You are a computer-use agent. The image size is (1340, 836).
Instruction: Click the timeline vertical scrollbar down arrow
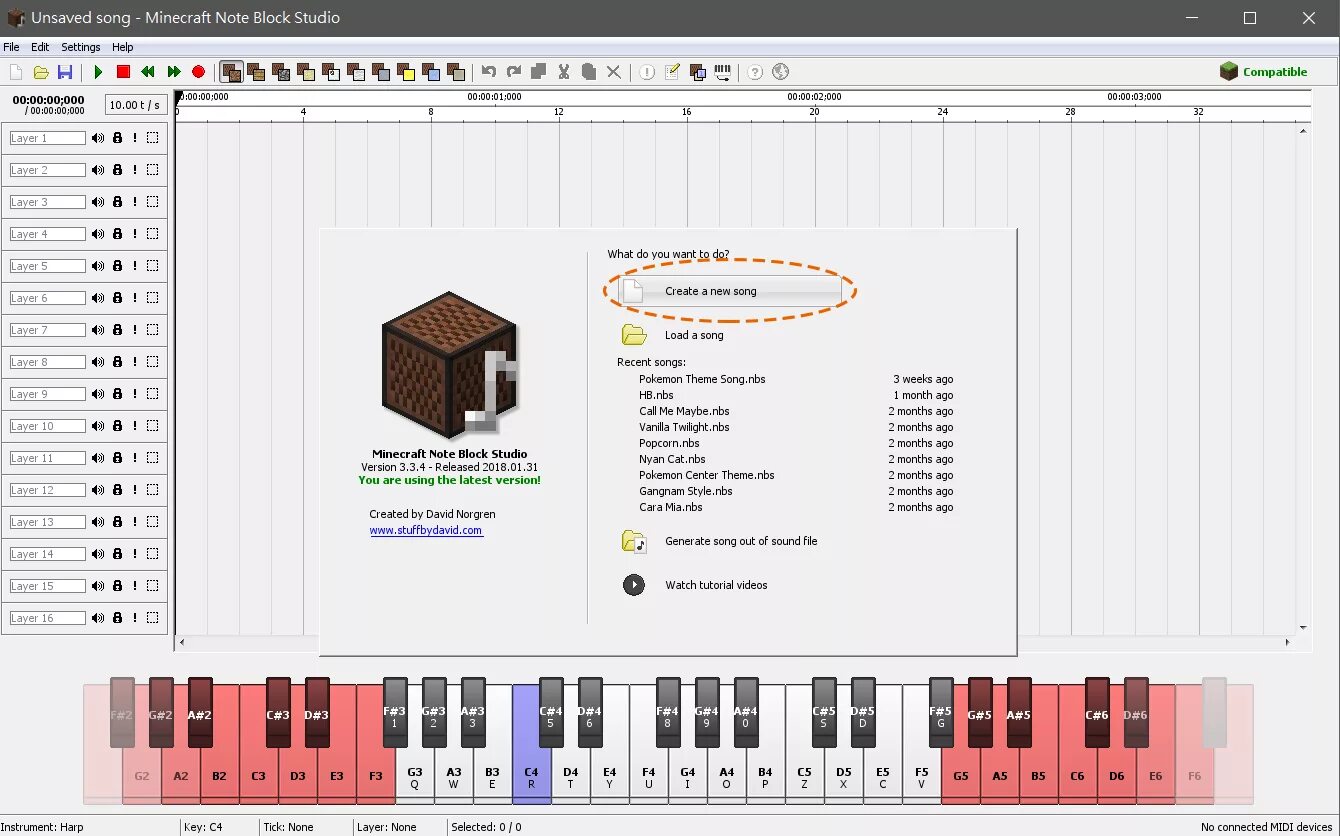pyautogui.click(x=1303, y=628)
